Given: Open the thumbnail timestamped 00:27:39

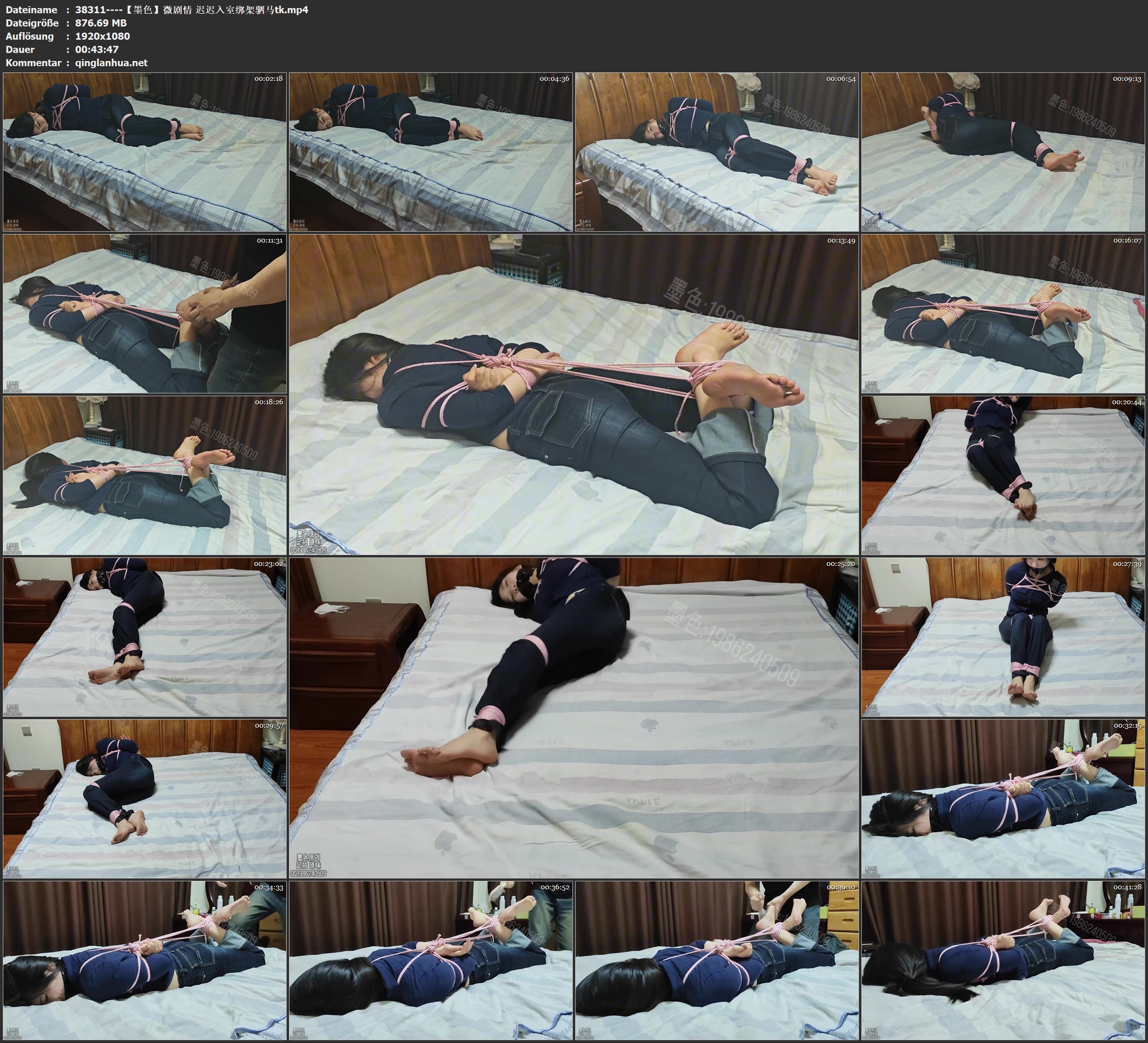Looking at the screenshot, I should 1003,637.
